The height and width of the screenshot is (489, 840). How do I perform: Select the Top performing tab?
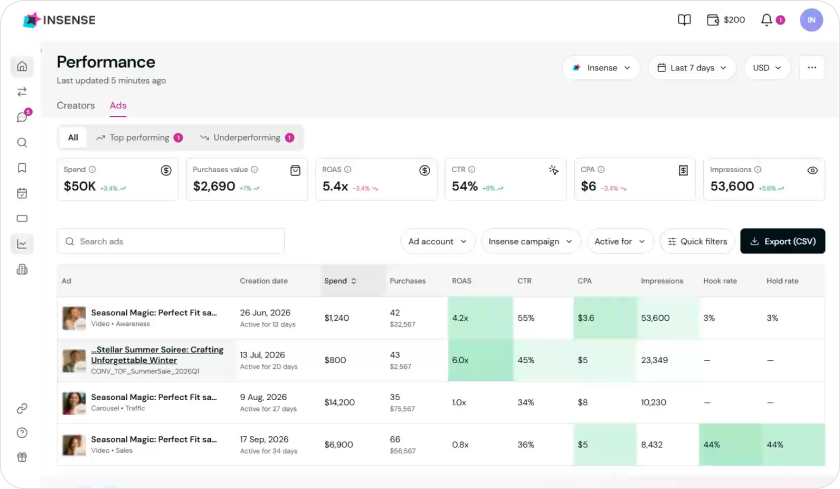tap(139, 138)
